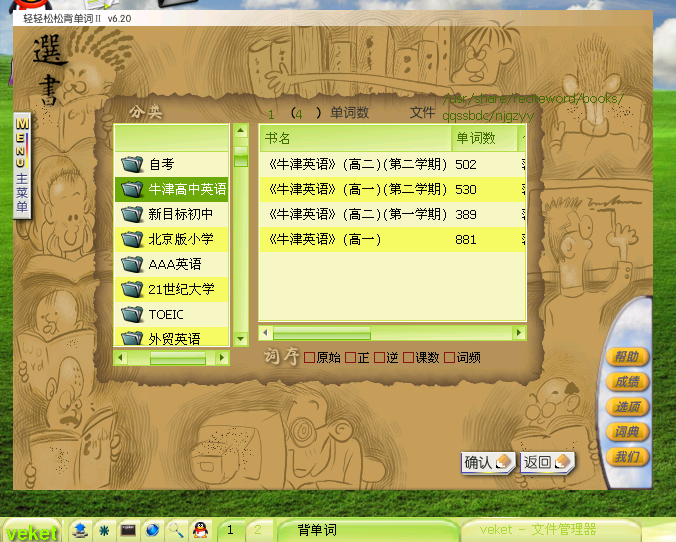Click the category vertical scrollbar thumb

[x=241, y=157]
